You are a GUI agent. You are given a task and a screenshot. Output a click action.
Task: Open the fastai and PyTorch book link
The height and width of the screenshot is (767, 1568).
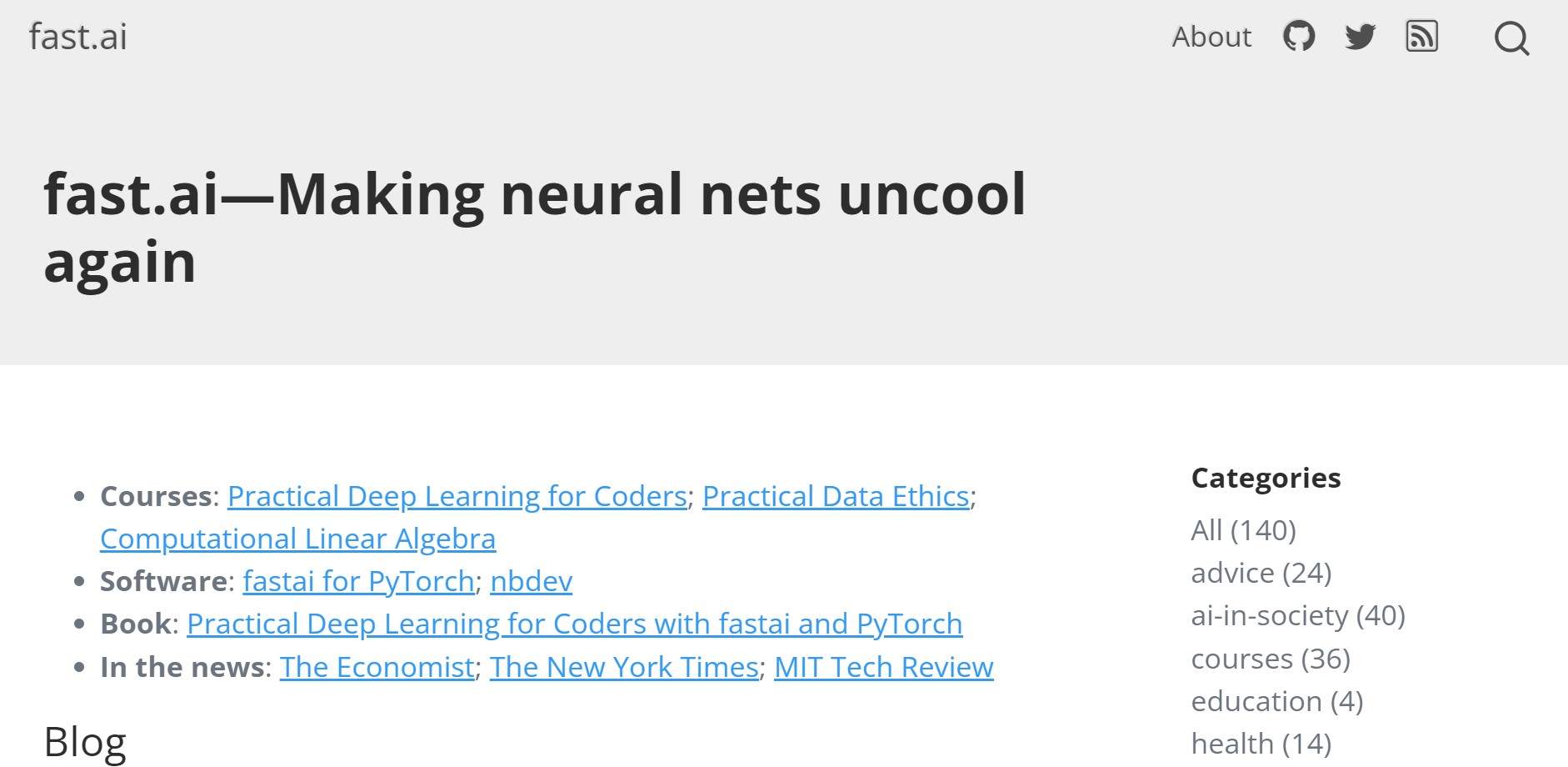(x=574, y=624)
